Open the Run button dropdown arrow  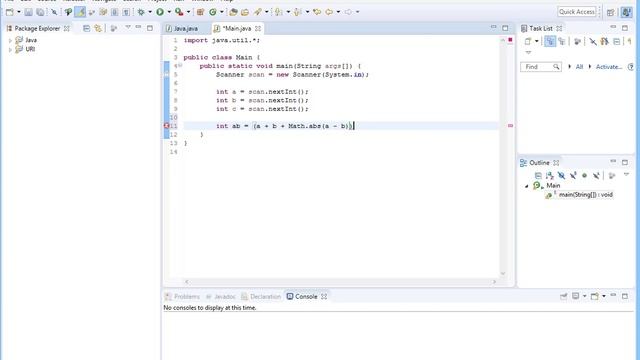point(169,12)
